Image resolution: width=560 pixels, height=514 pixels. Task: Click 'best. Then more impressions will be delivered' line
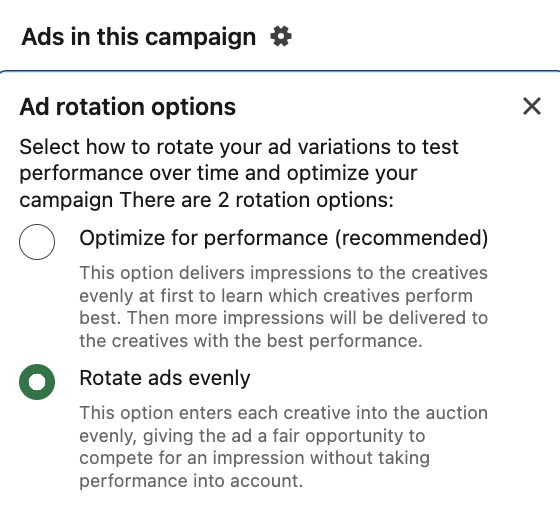(284, 318)
